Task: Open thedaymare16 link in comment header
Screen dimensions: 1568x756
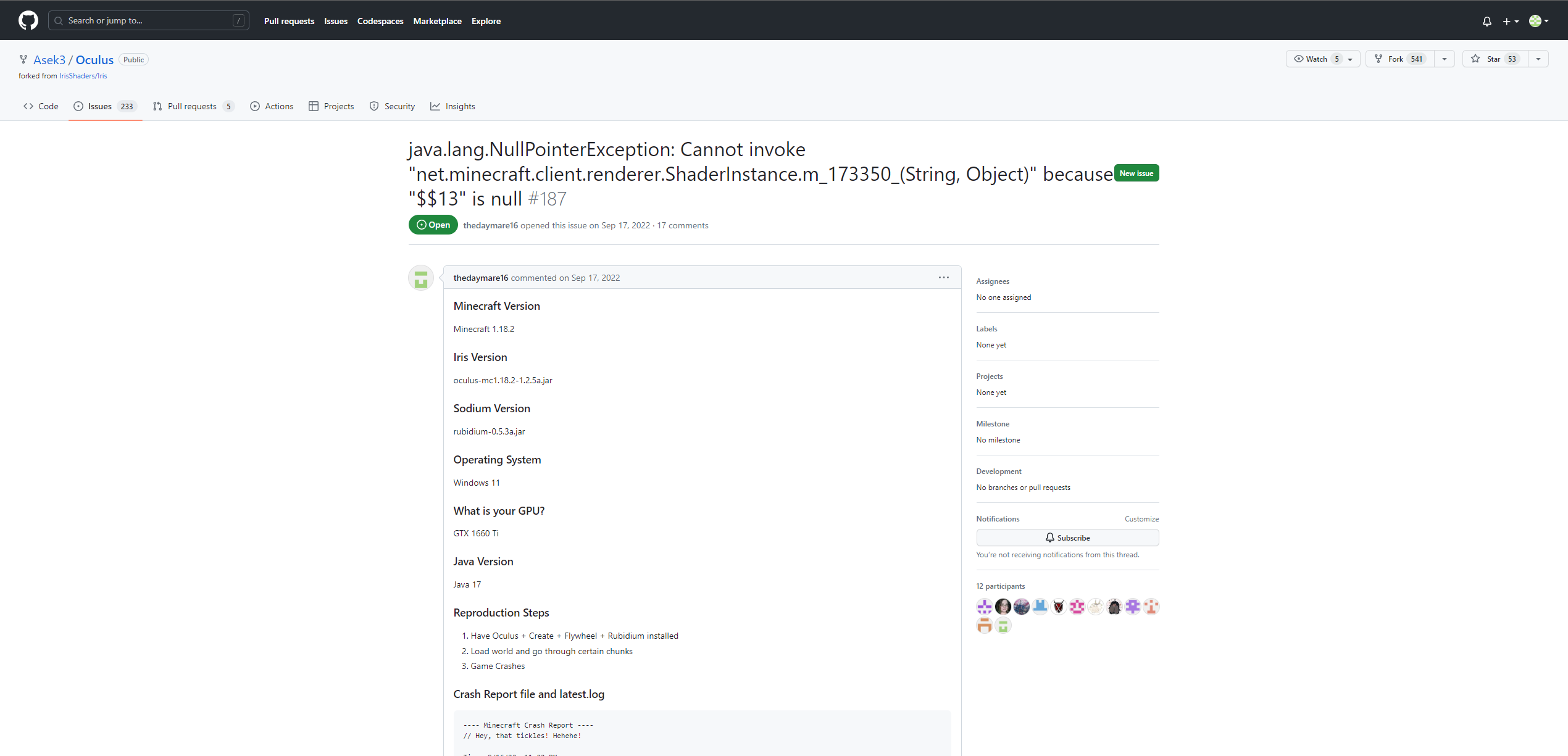Action: [481, 278]
